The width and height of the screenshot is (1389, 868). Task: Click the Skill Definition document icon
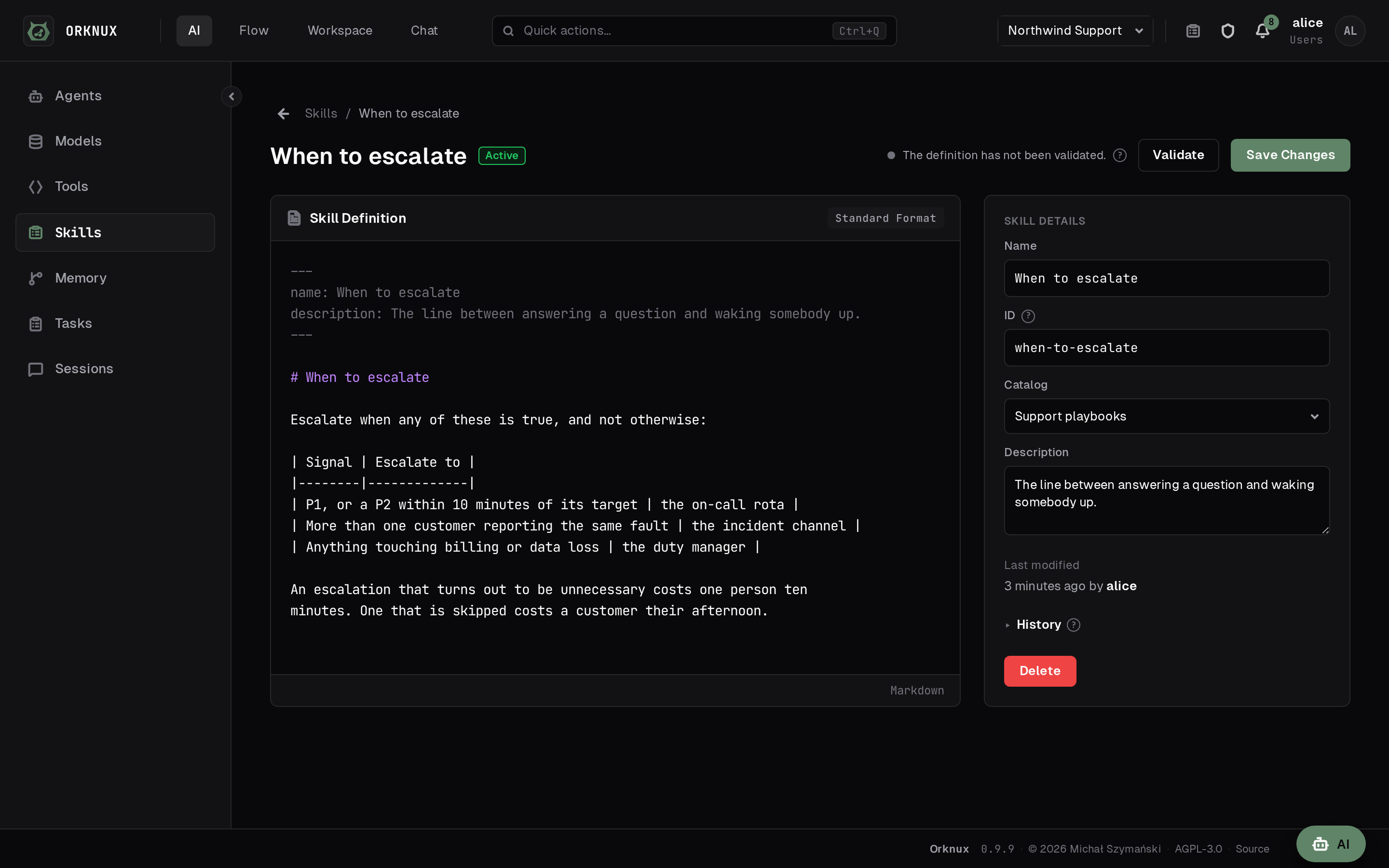click(294, 218)
